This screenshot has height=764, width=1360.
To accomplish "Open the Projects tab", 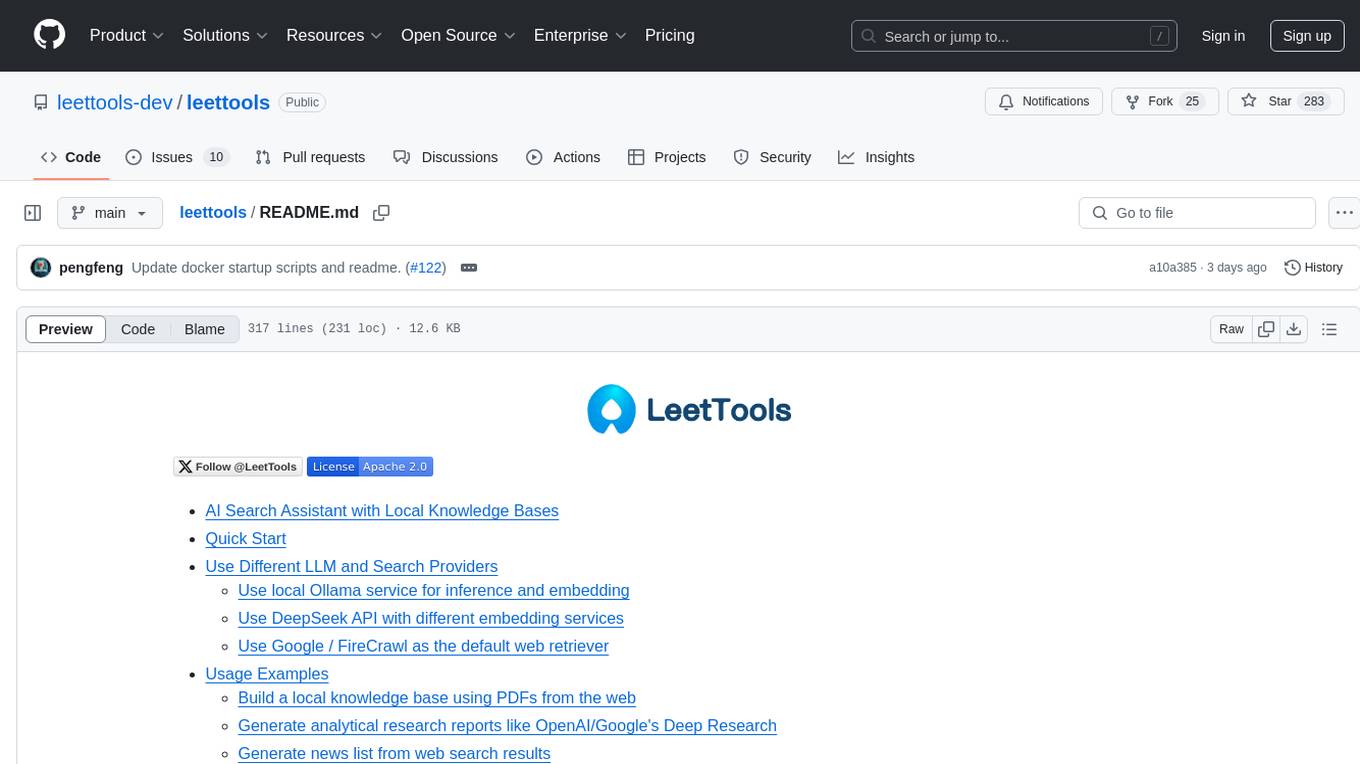I will [x=667, y=157].
